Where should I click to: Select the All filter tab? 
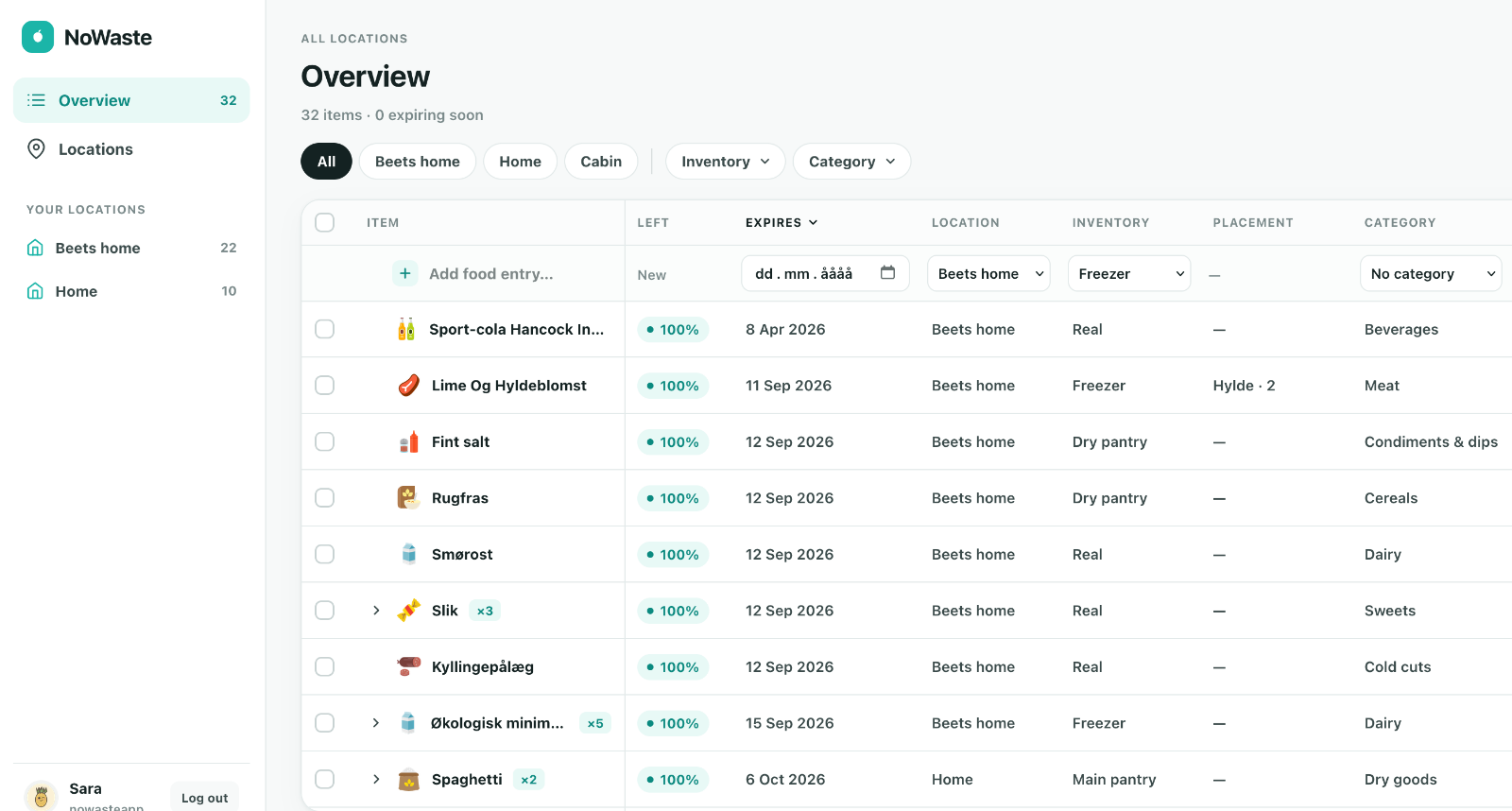(x=326, y=161)
